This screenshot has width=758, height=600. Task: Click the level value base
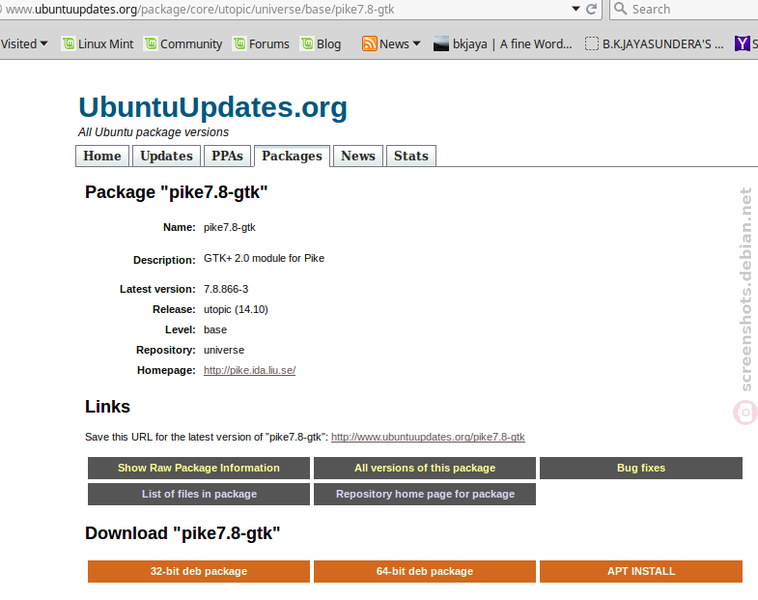[215, 330]
